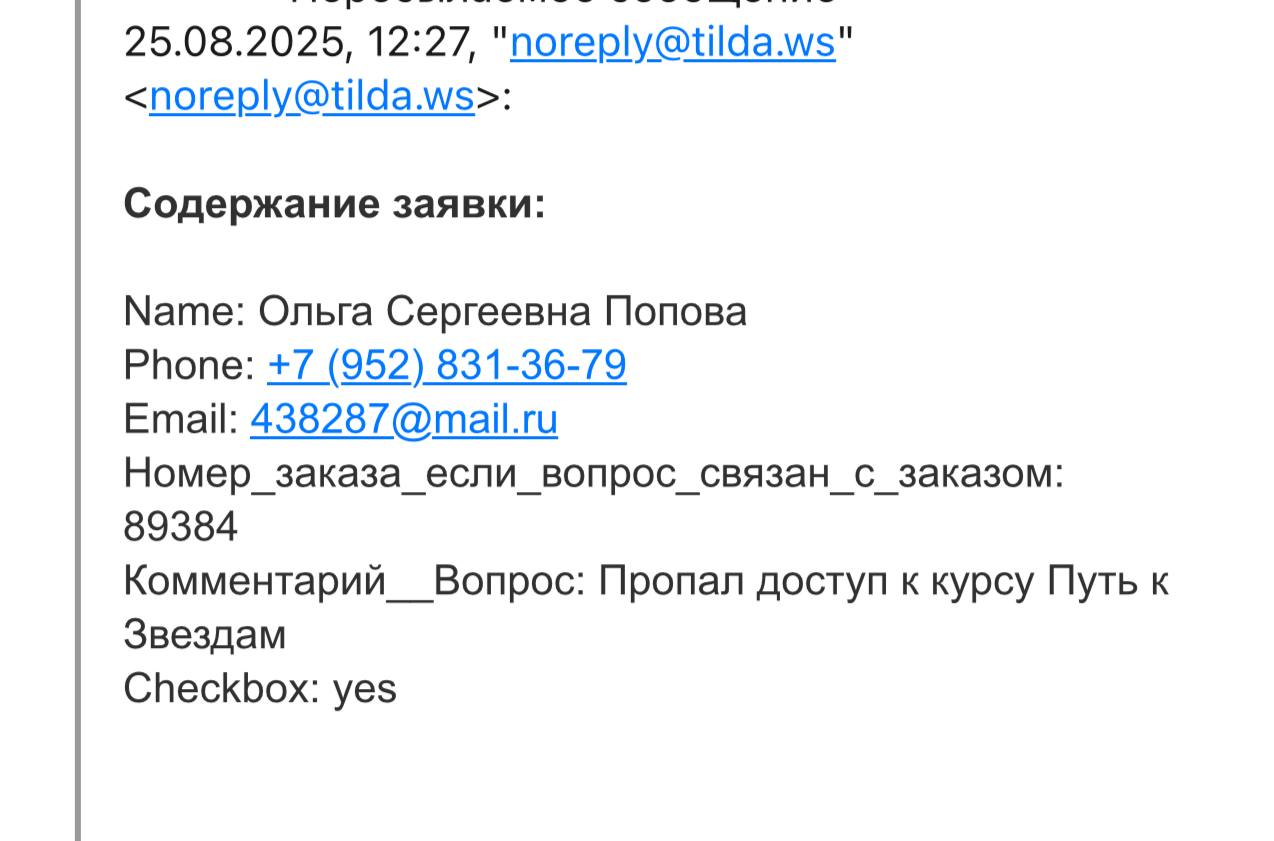This screenshot has height=841, width=1274.
Task: Tap the phone number +7 (952) 831-36-79
Action: (446, 365)
